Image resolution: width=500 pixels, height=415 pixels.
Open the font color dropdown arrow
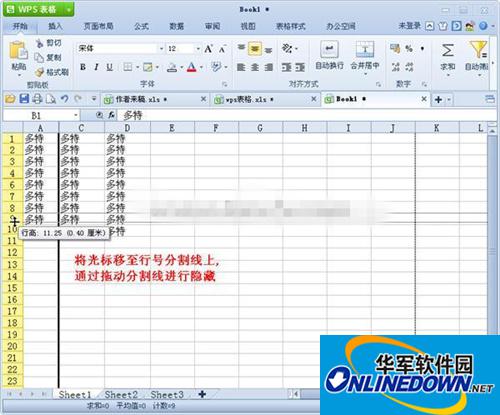click(x=201, y=68)
